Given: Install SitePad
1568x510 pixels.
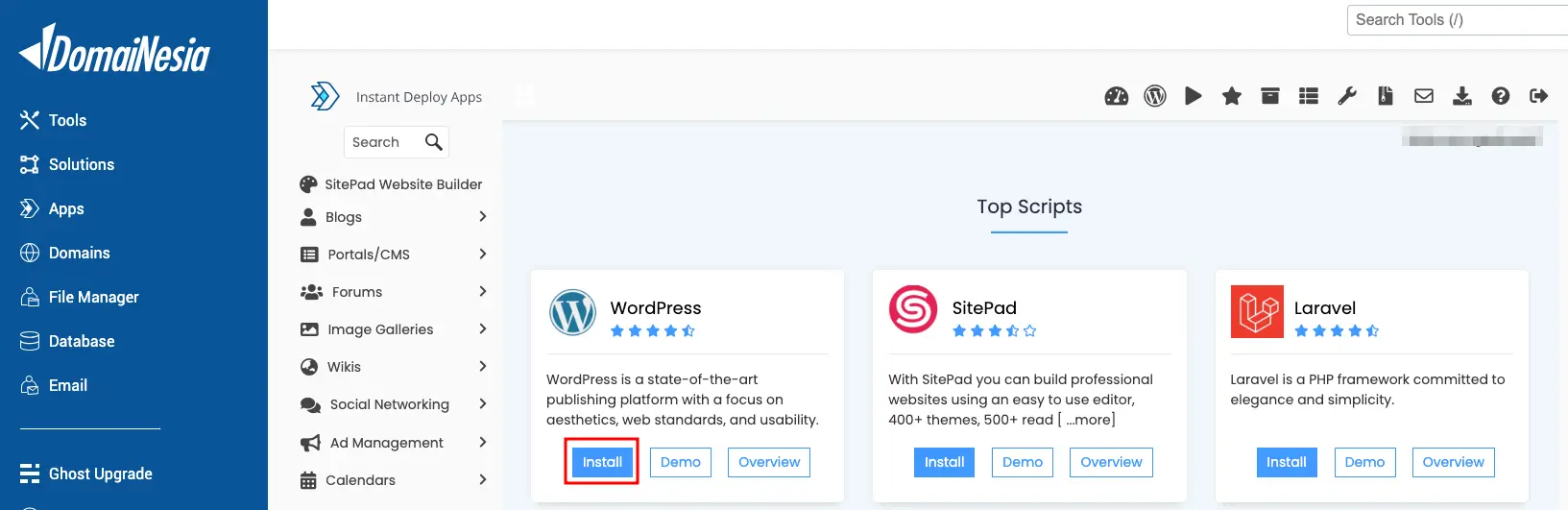Looking at the screenshot, I should [945, 462].
